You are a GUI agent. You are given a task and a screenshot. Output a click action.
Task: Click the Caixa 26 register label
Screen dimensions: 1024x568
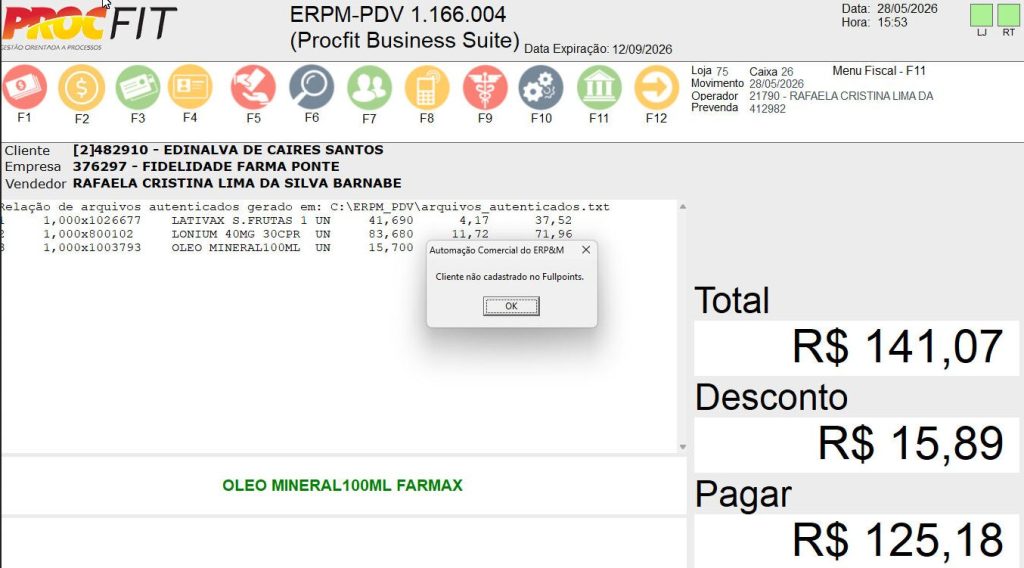(x=771, y=71)
